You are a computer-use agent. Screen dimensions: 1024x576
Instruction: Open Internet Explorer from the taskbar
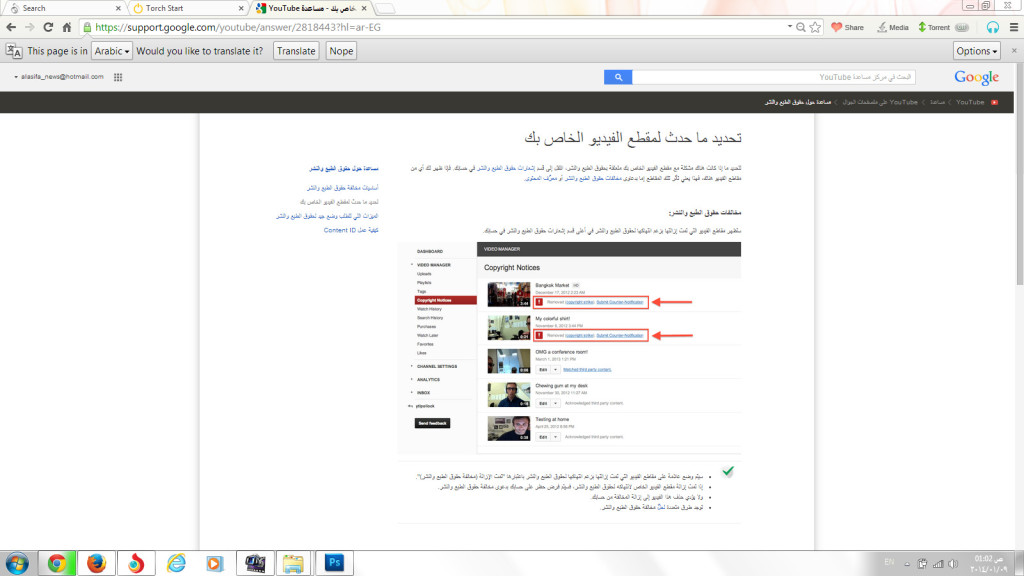click(x=176, y=563)
